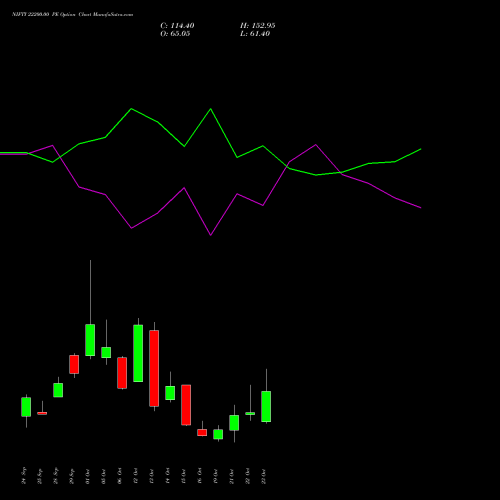500x500 pixels.
Task: Click the green candle above 24 Sep
Action: click(26, 407)
